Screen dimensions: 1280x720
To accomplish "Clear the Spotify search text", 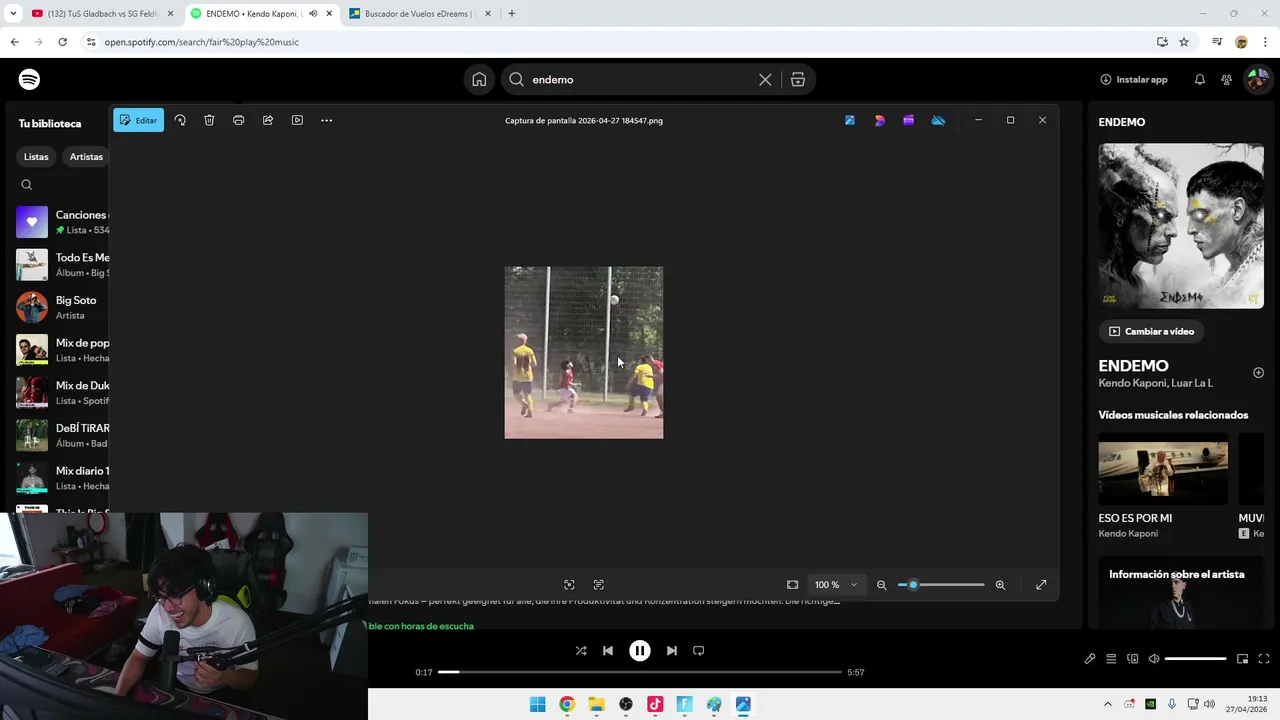I will pyautogui.click(x=765, y=80).
